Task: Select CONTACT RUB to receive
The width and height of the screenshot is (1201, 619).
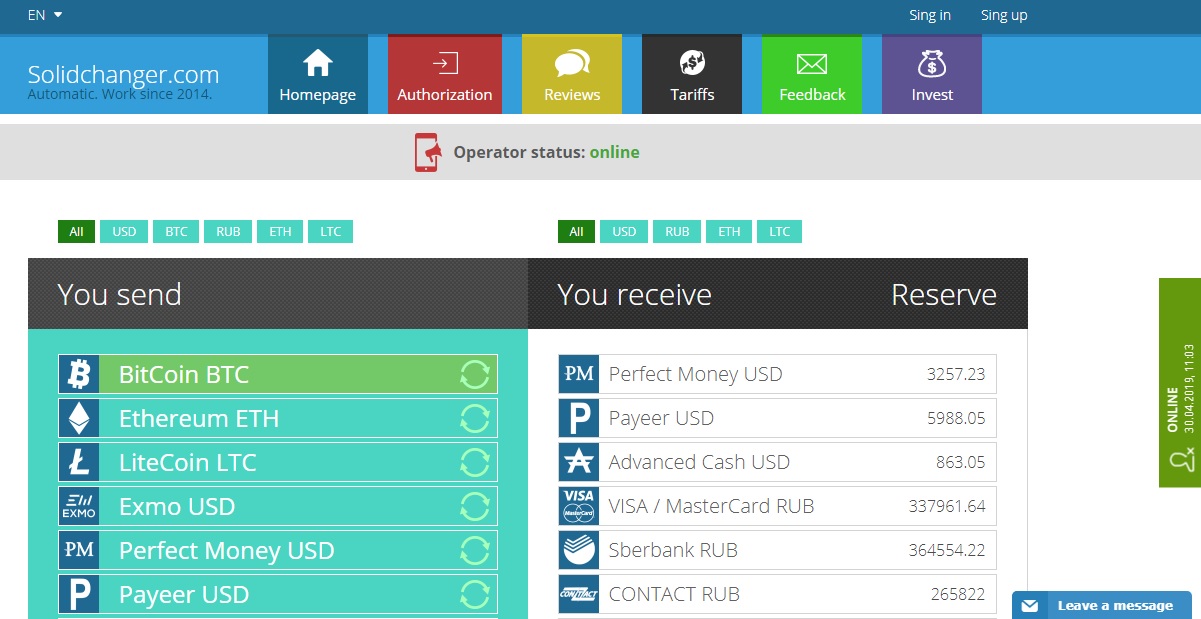Action: coord(778,594)
